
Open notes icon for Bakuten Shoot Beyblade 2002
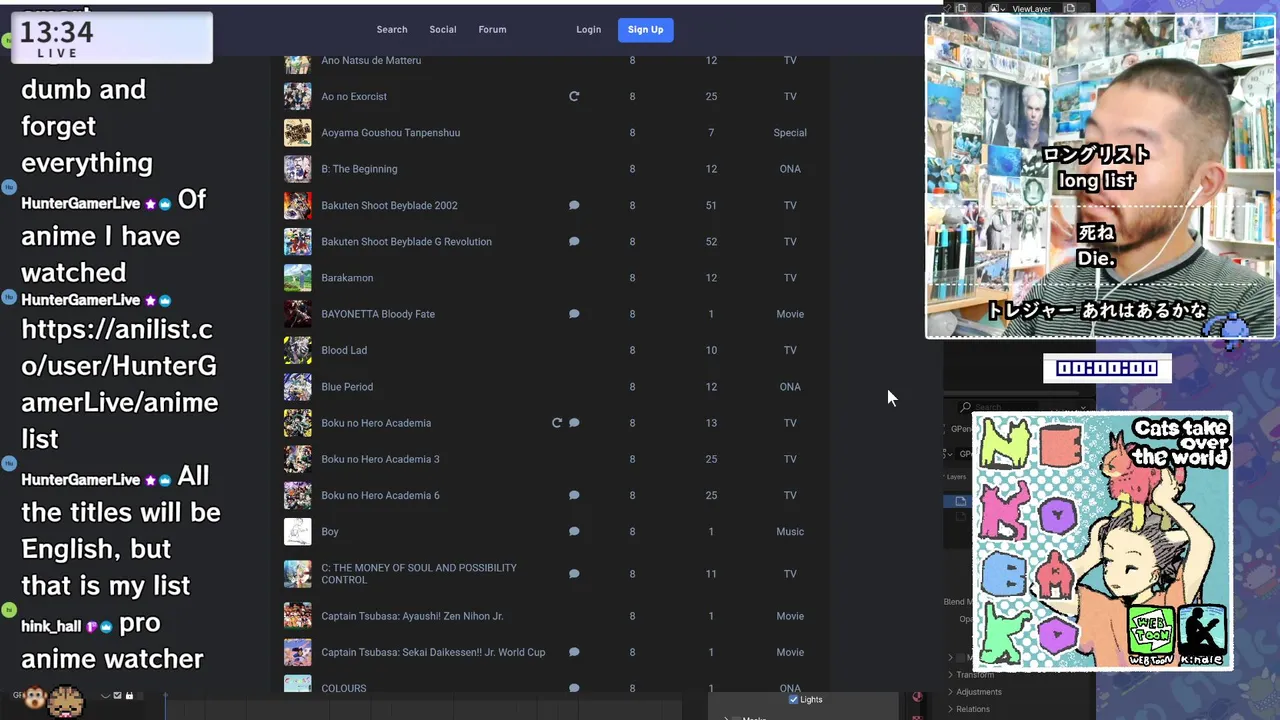[x=574, y=205]
